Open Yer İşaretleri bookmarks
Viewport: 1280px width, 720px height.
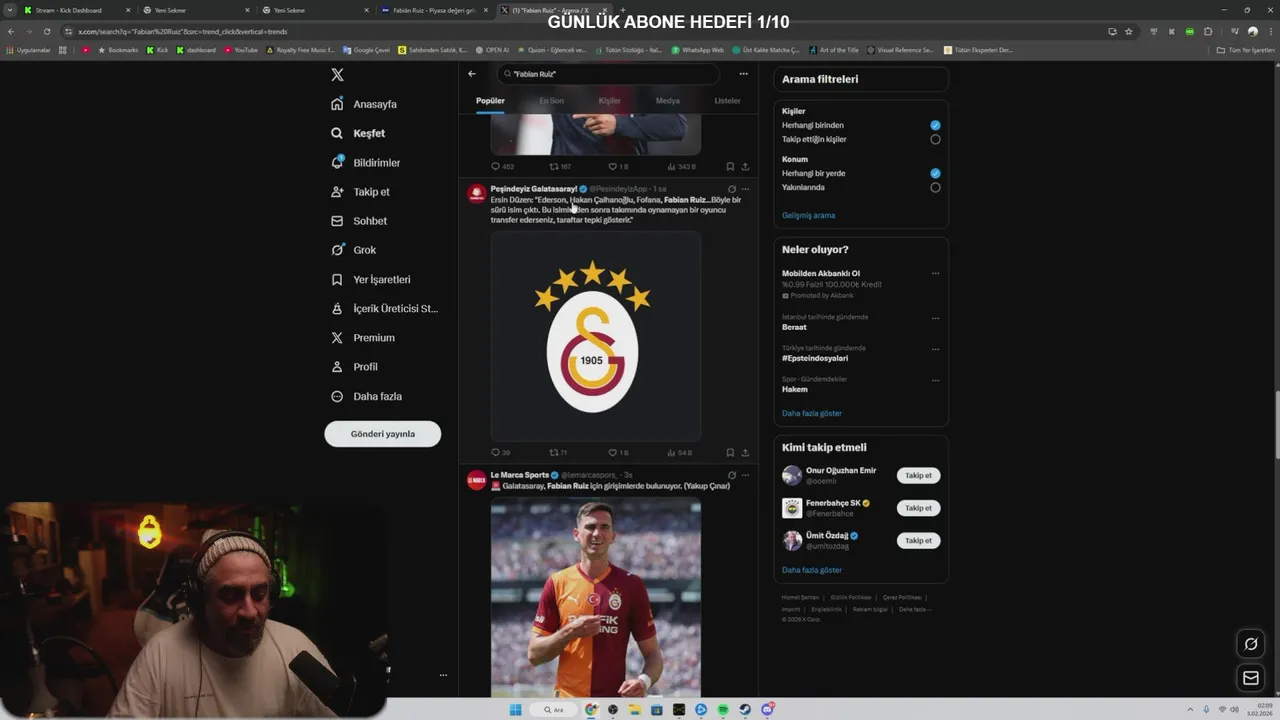click(370, 279)
